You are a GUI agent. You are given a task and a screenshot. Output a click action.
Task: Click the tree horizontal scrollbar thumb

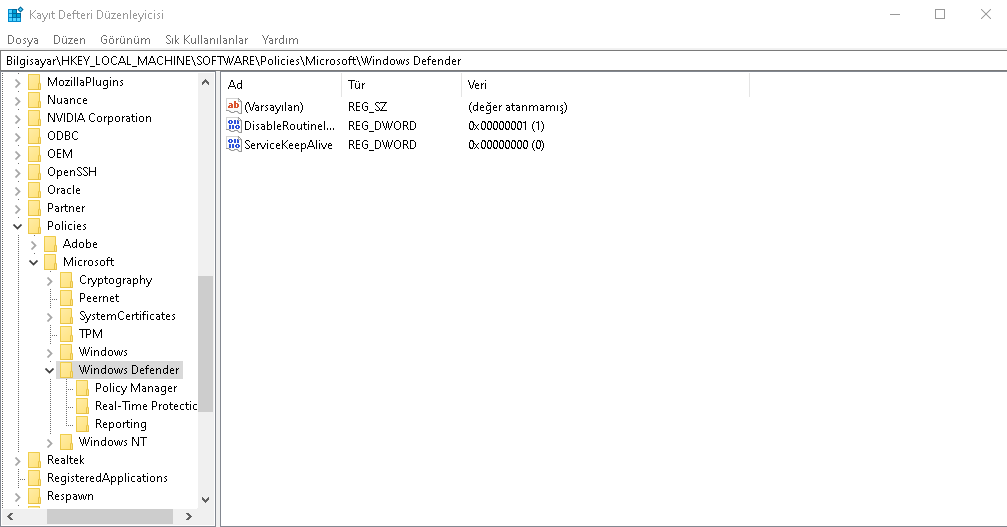(109, 516)
